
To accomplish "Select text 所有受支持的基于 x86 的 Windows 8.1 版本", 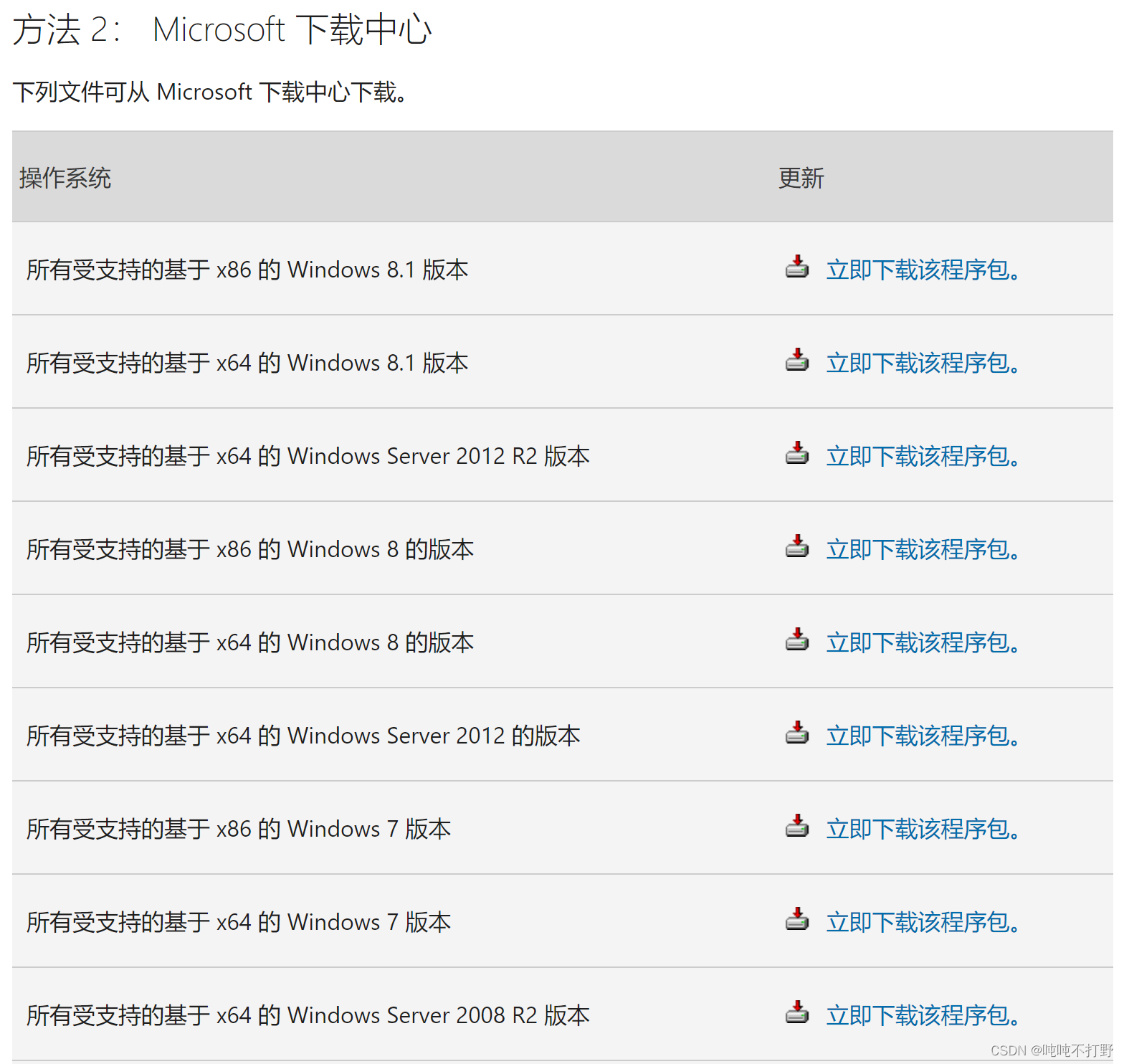I will 247,270.
